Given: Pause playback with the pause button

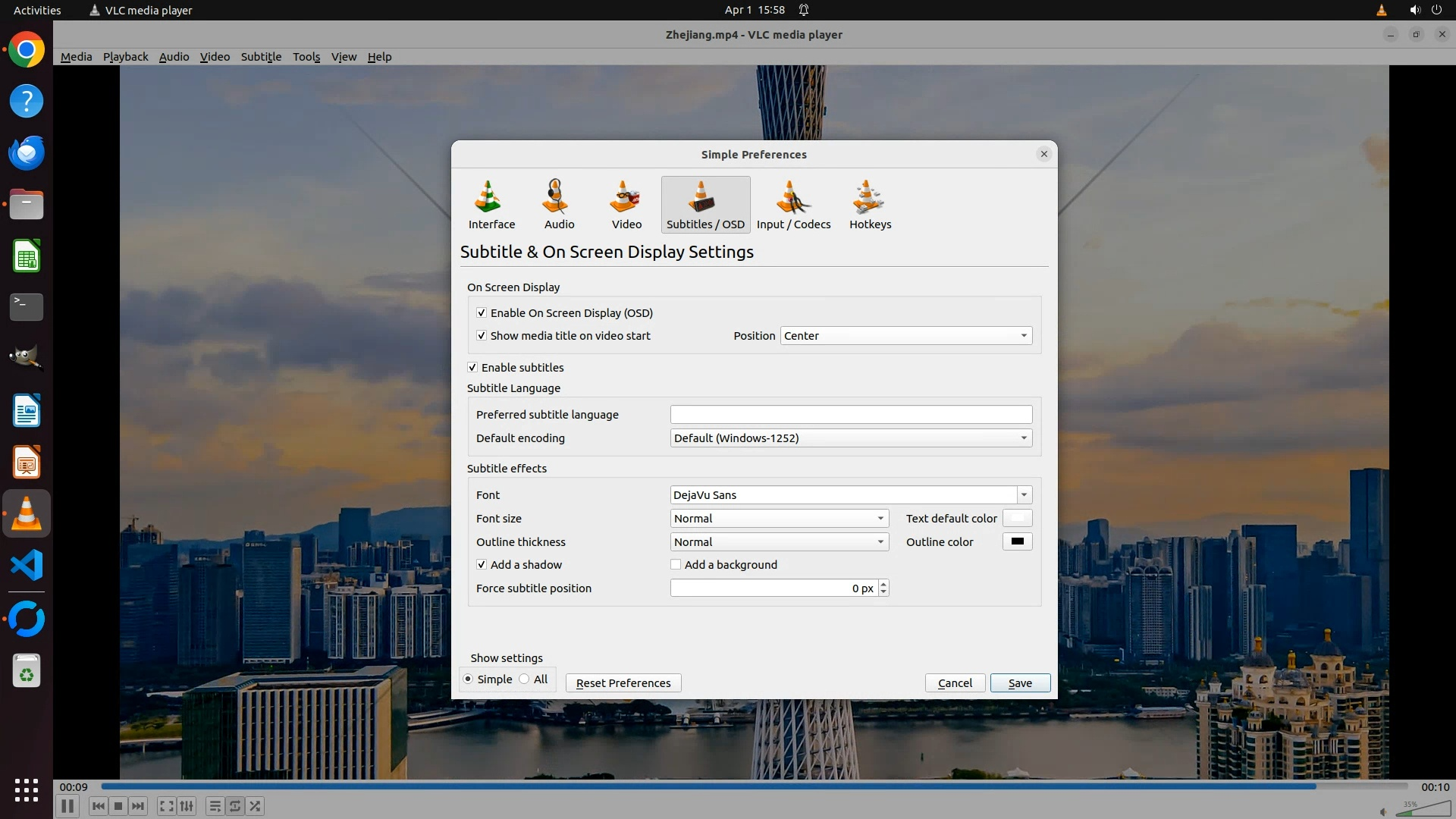Looking at the screenshot, I should 67,806.
